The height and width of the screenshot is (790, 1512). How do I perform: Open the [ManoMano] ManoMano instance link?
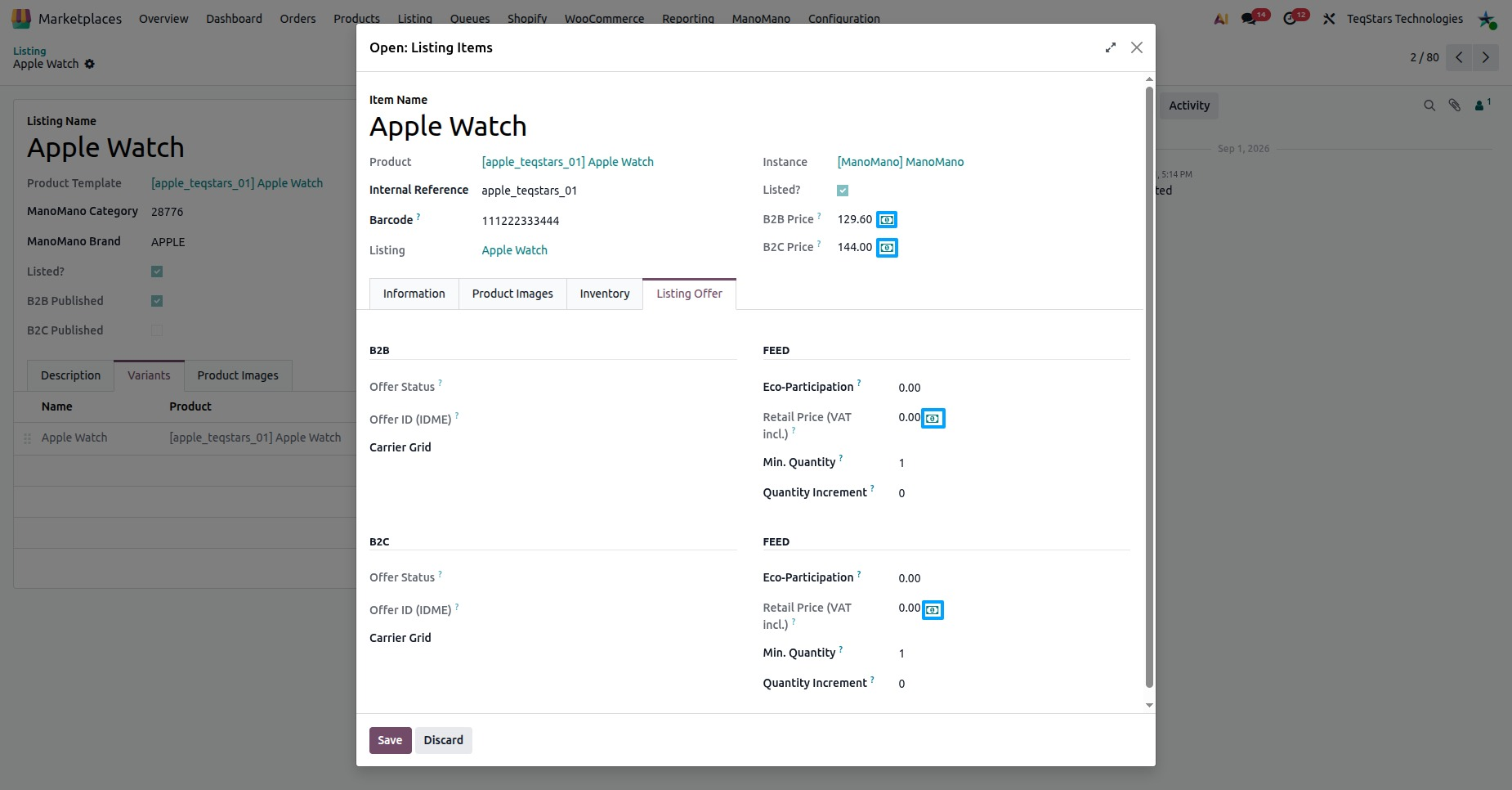(x=901, y=162)
